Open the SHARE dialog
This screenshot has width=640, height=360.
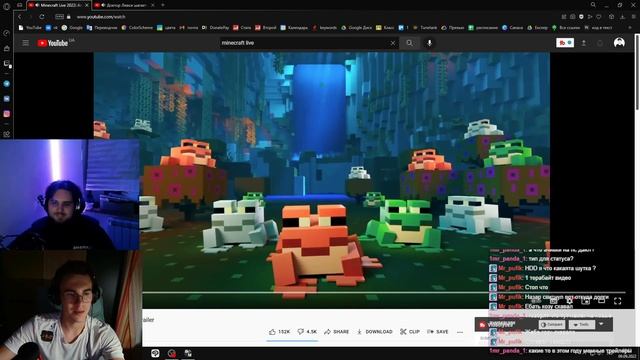(336, 332)
